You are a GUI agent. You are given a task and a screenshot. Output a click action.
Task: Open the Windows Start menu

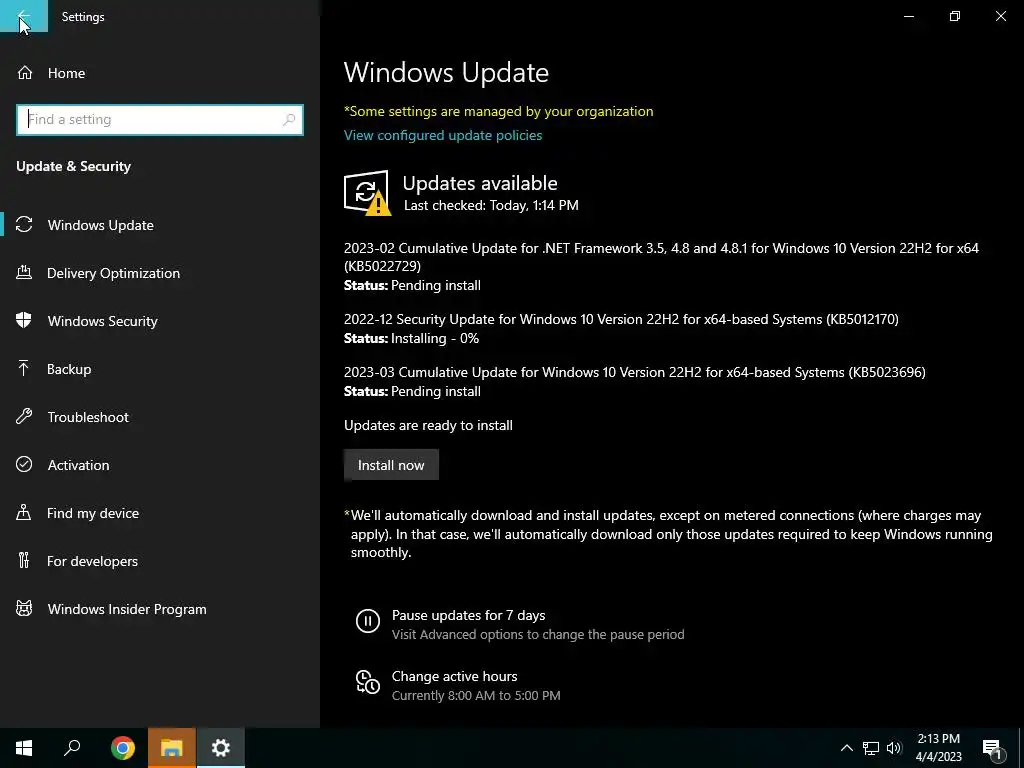tap(24, 748)
